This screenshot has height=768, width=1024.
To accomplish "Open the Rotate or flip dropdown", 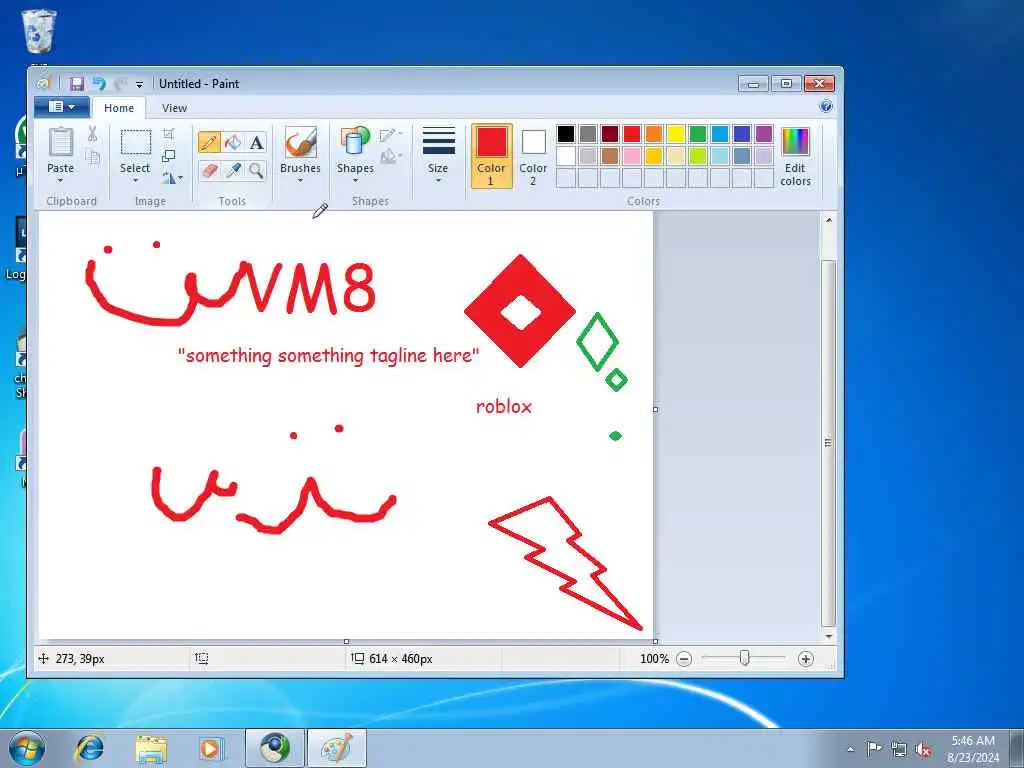I will [x=172, y=178].
